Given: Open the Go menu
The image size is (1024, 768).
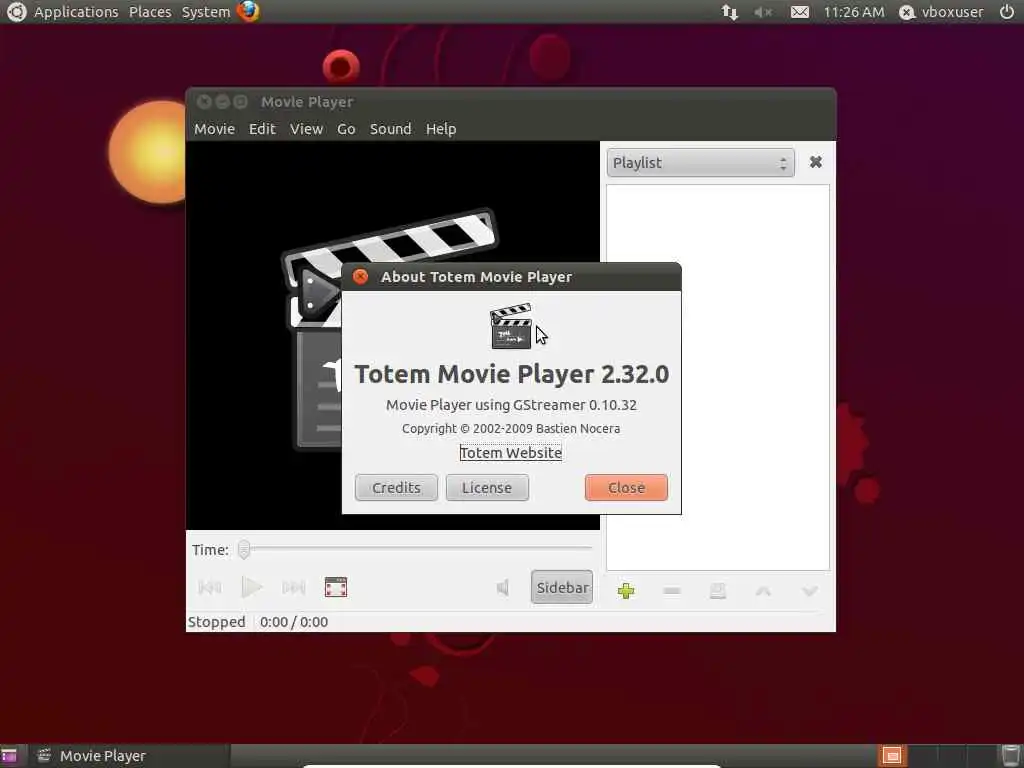Looking at the screenshot, I should (346, 129).
